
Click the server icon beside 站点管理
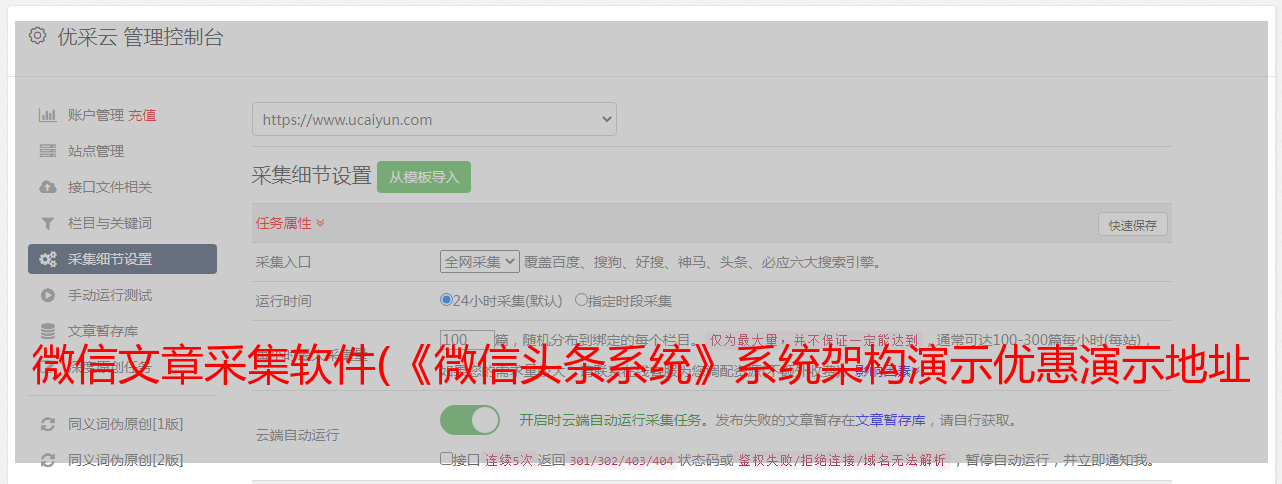[x=47, y=151]
